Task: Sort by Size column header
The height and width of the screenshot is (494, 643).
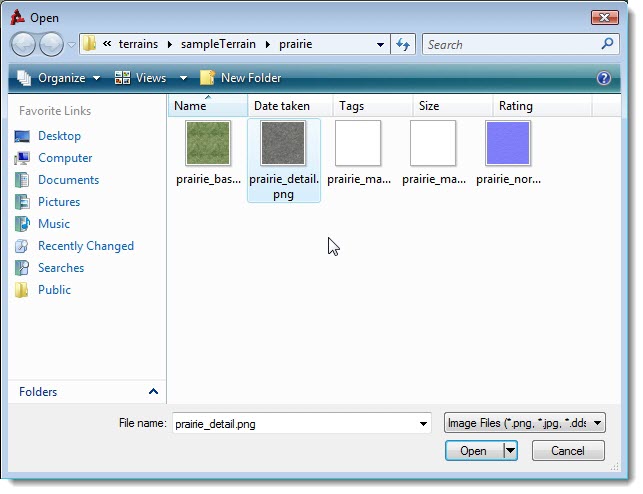Action: tap(452, 106)
